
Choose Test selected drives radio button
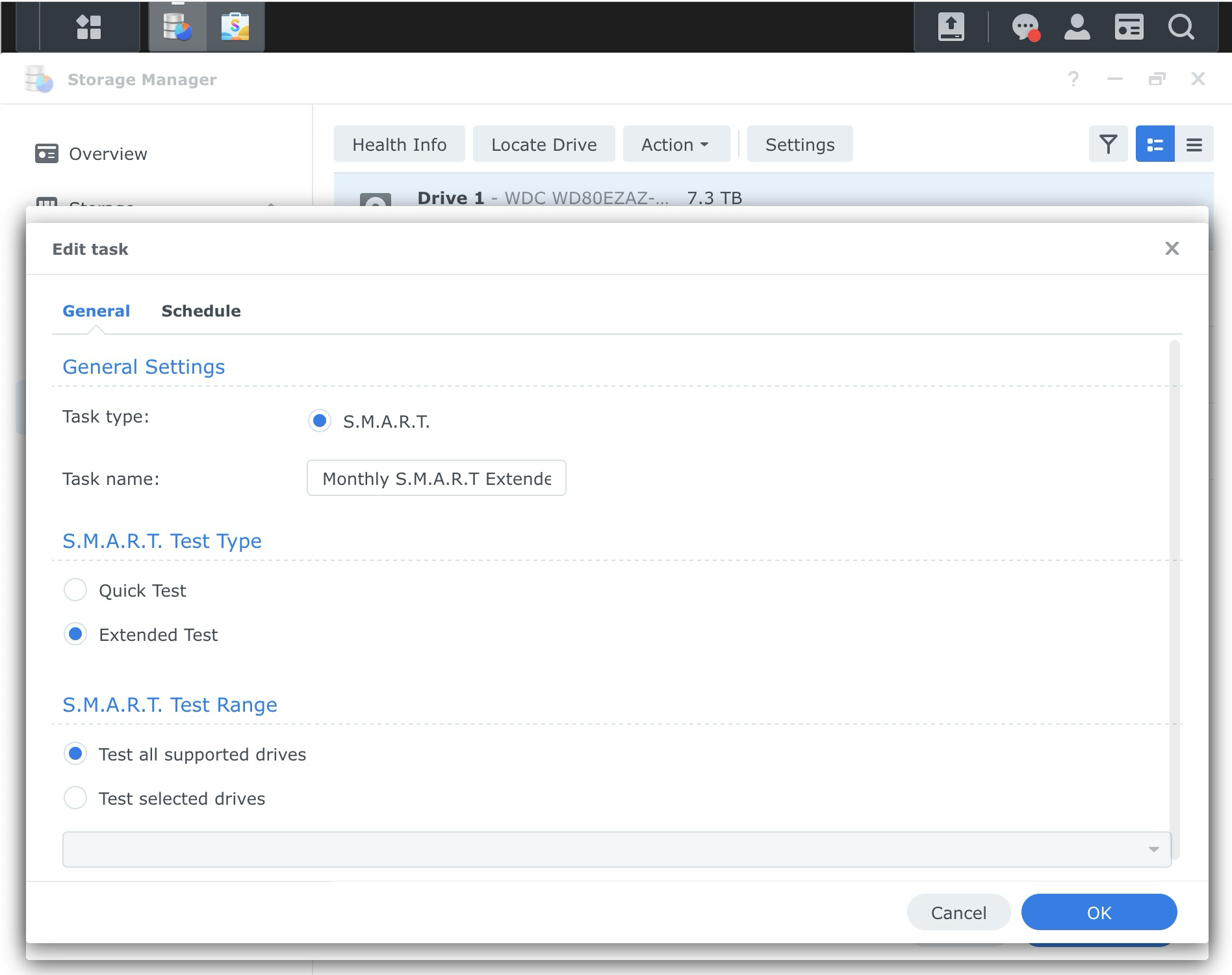(75, 798)
